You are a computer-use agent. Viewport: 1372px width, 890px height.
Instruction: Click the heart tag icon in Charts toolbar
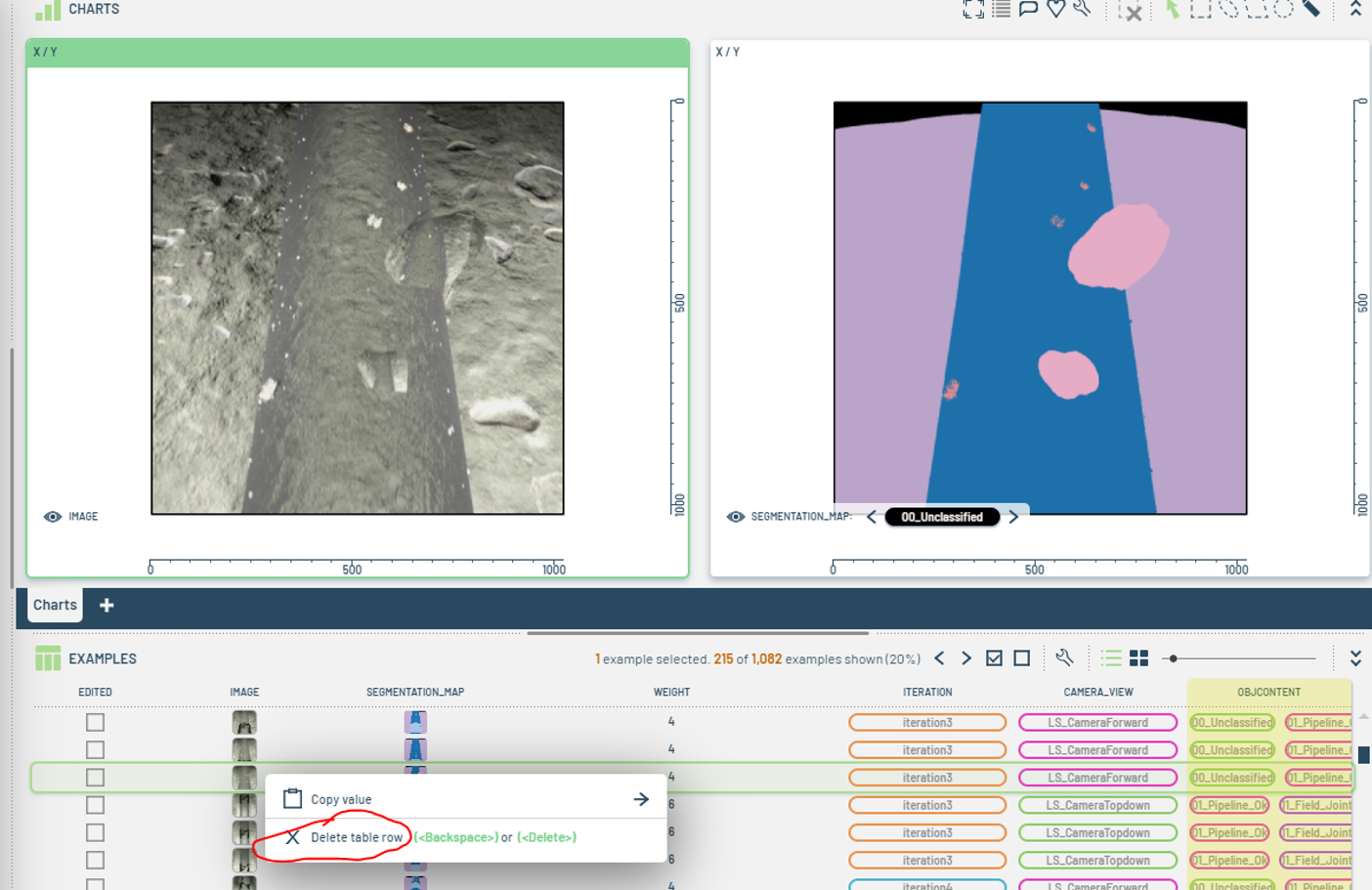coord(1055,10)
